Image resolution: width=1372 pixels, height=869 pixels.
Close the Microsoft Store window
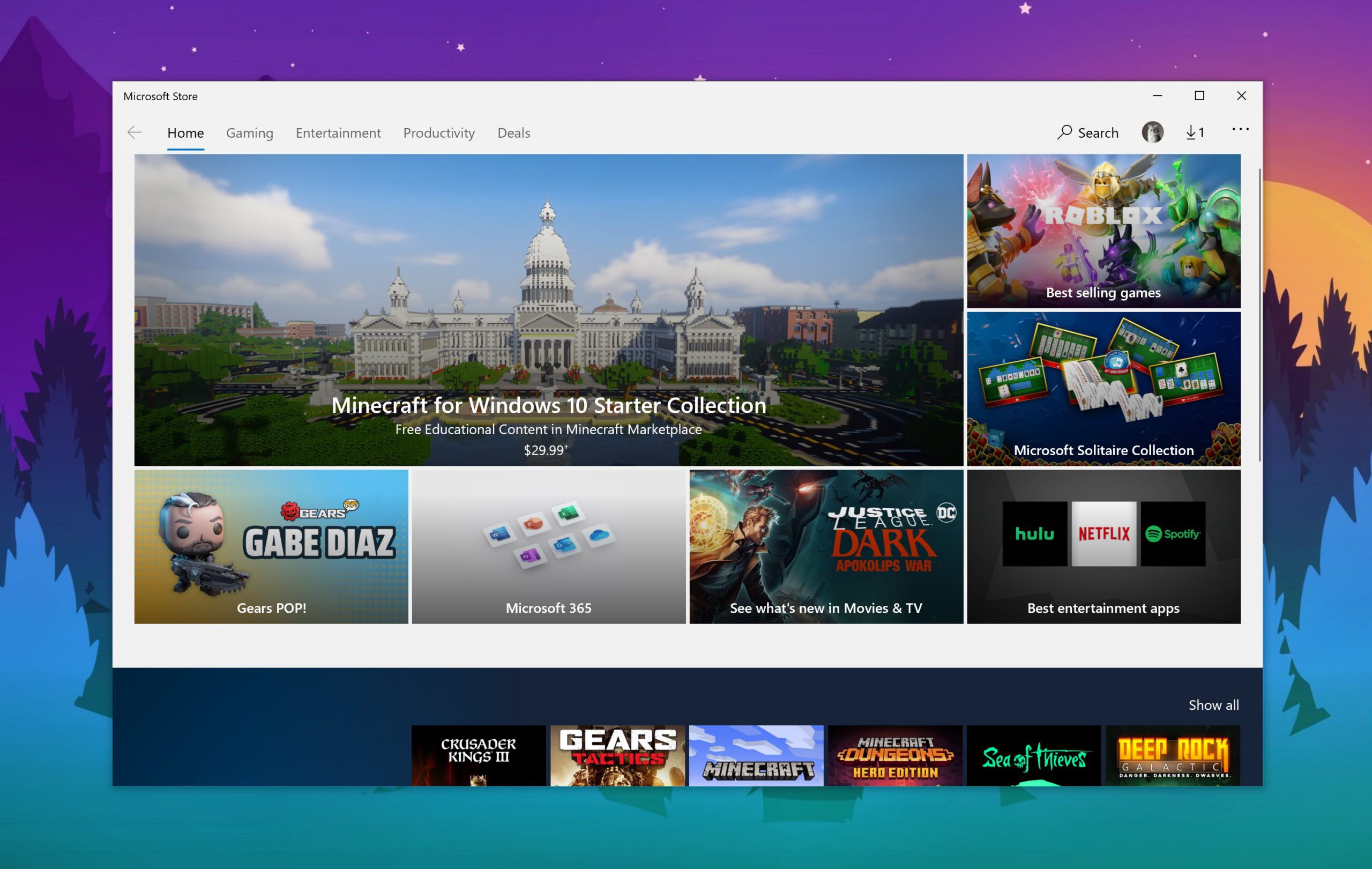point(1242,96)
